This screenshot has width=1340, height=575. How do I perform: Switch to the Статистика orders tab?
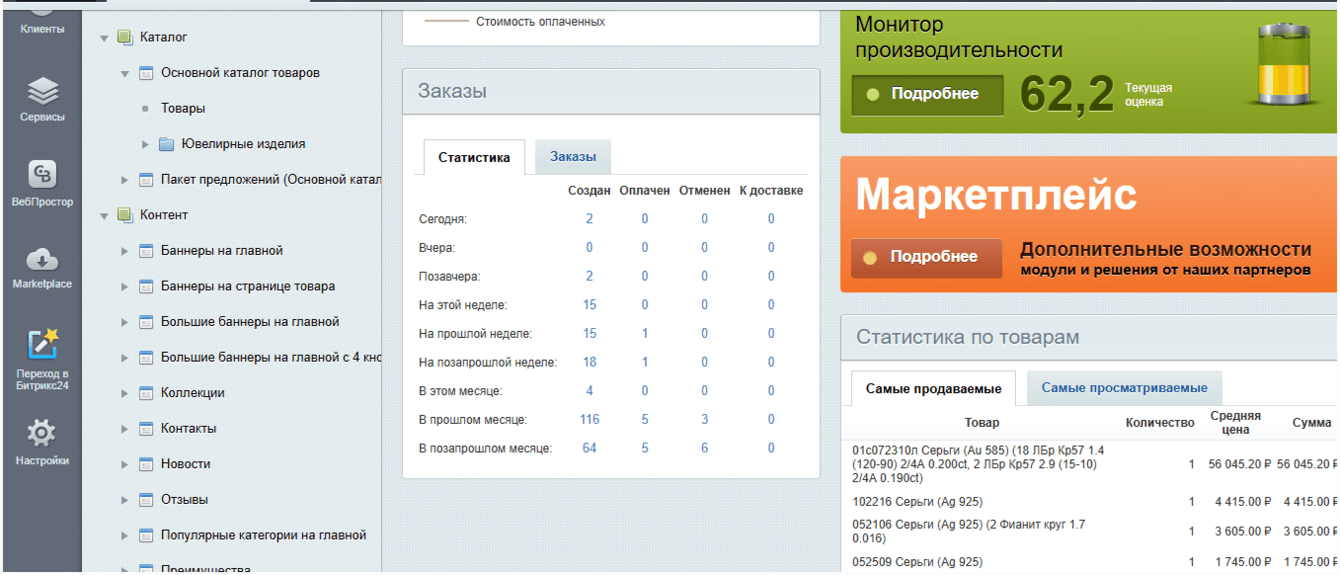pyautogui.click(x=474, y=158)
